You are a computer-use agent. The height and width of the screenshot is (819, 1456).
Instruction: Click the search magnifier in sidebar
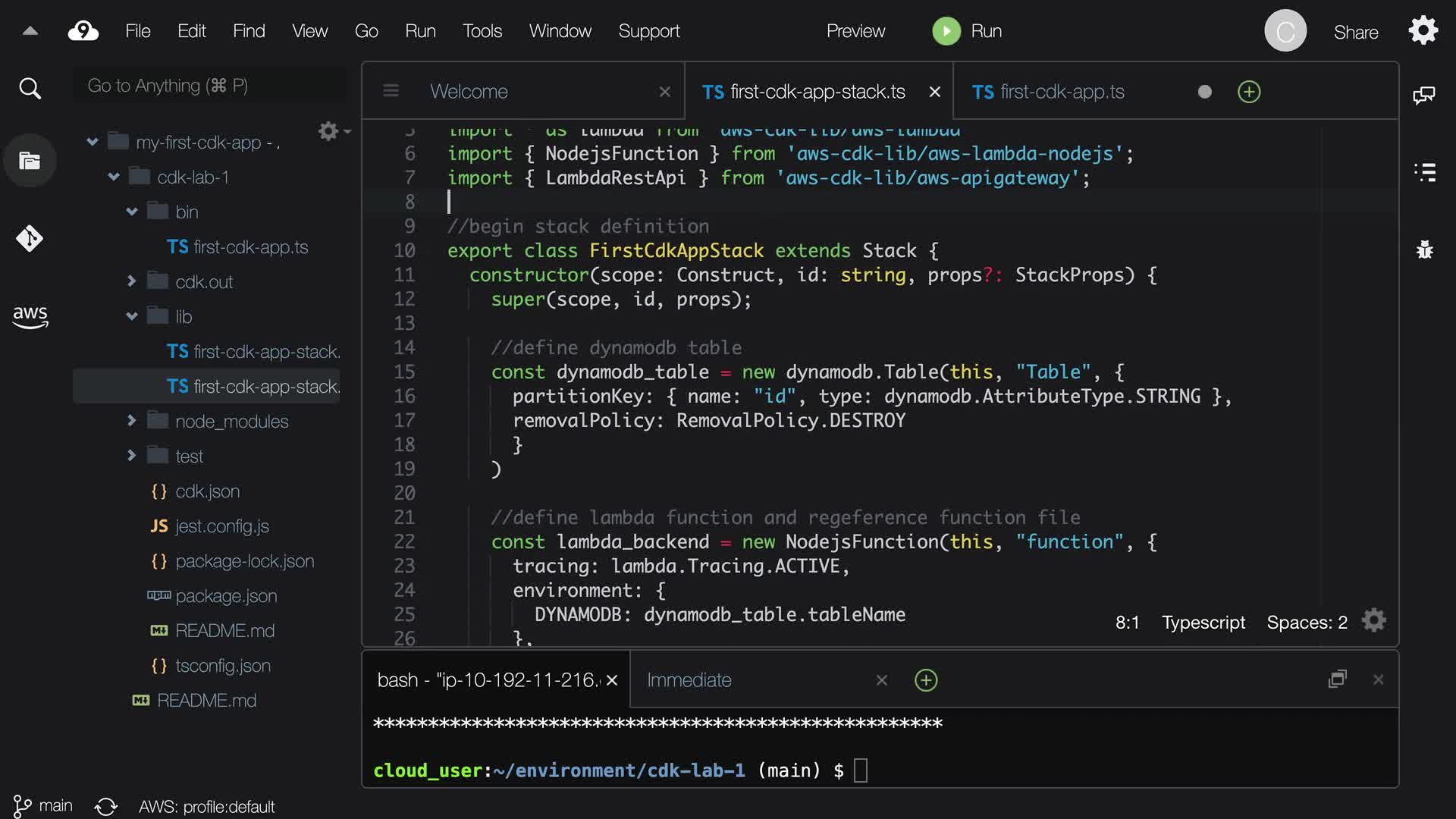[30, 89]
